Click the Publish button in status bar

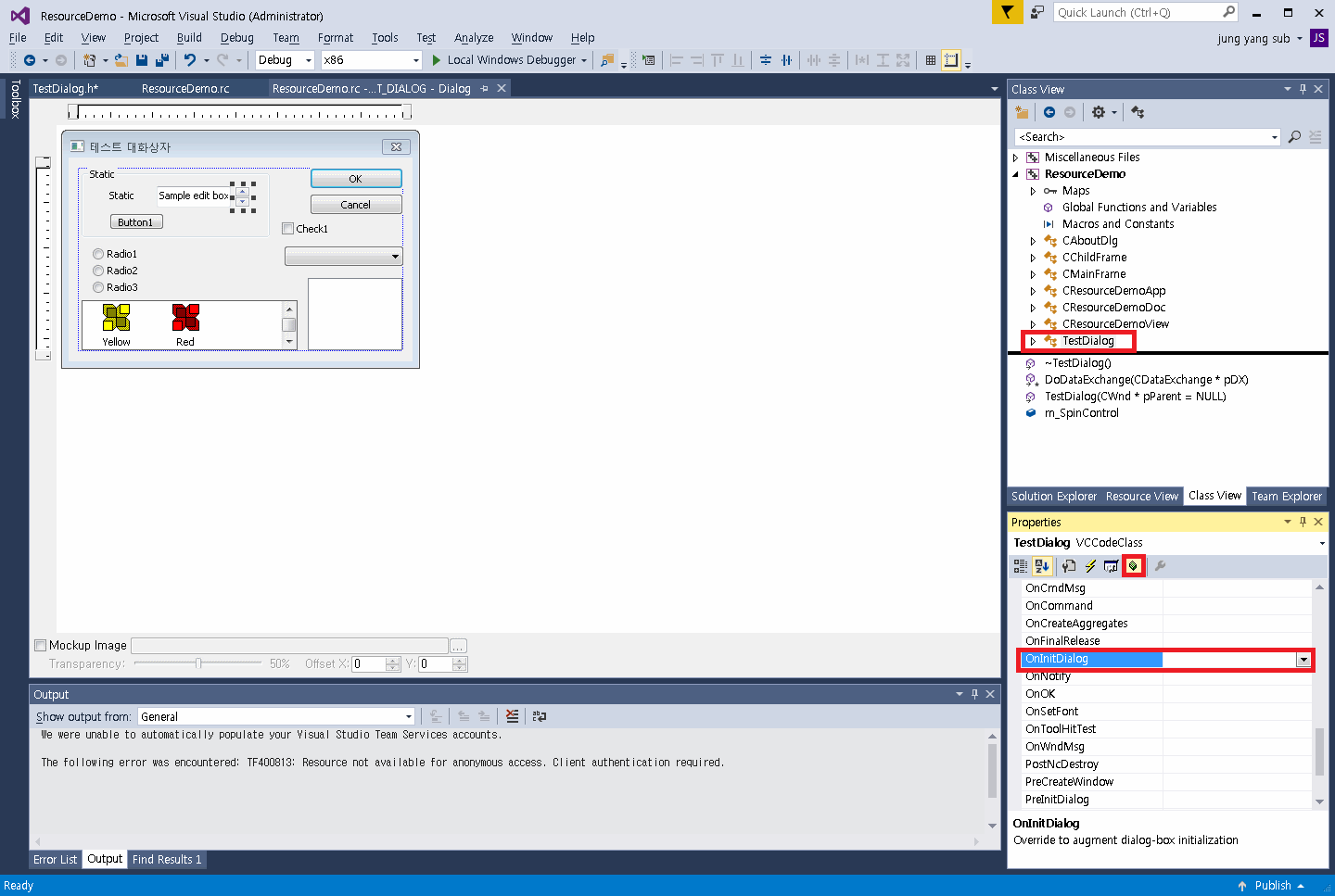tap(1271, 886)
